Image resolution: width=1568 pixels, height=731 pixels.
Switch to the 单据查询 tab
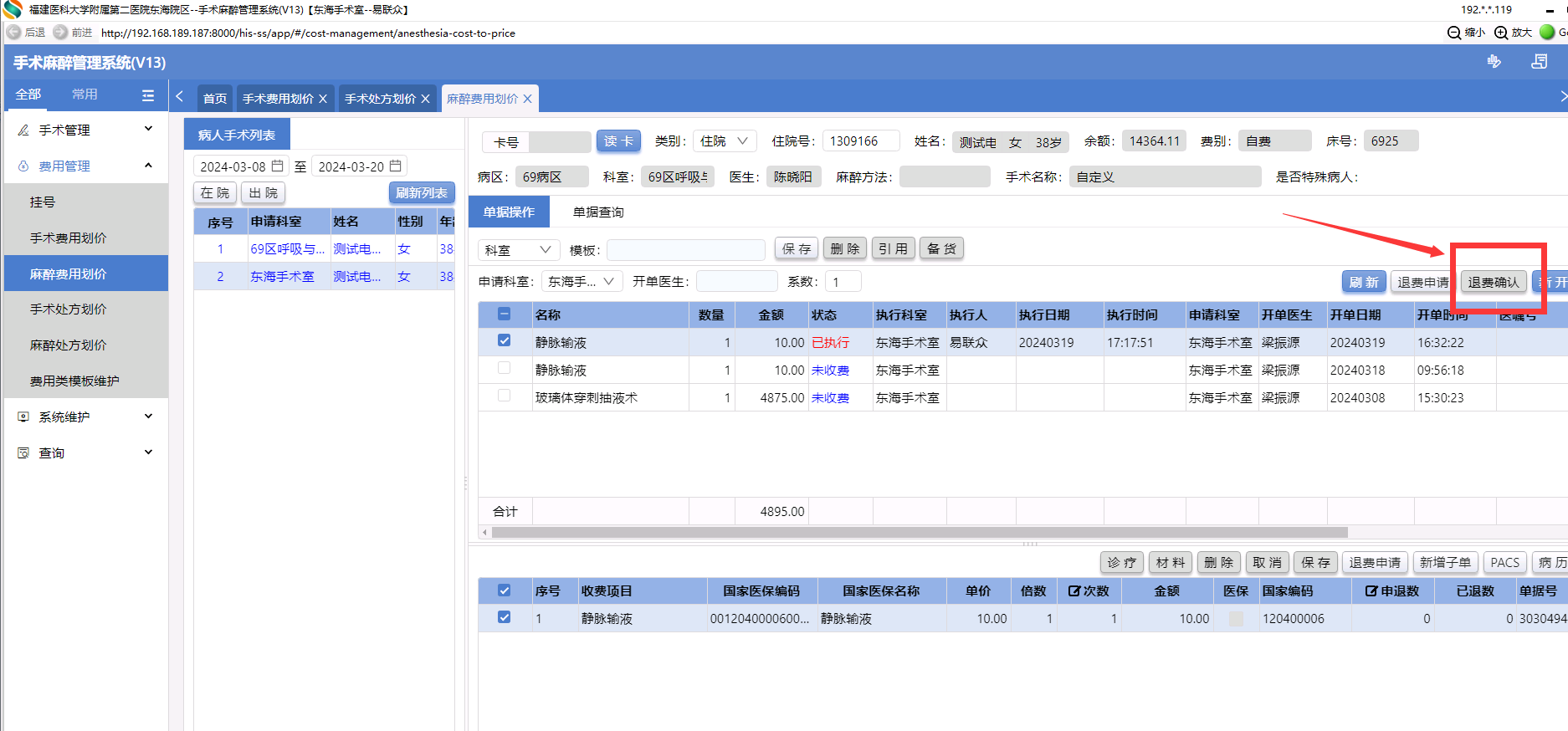coord(597,212)
